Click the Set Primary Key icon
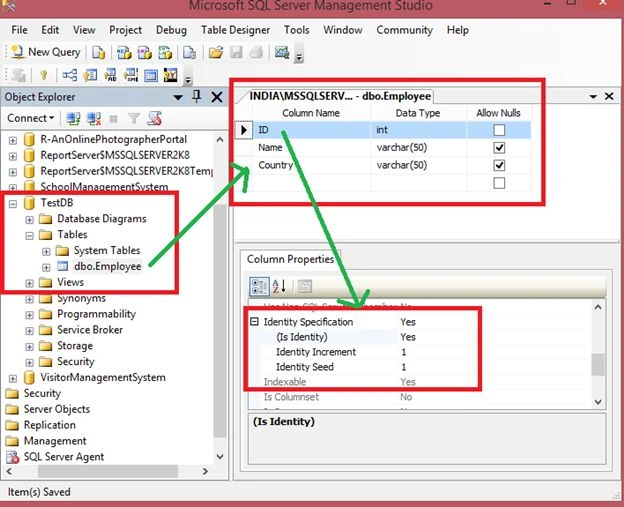The width and height of the screenshot is (624, 507). [44, 75]
